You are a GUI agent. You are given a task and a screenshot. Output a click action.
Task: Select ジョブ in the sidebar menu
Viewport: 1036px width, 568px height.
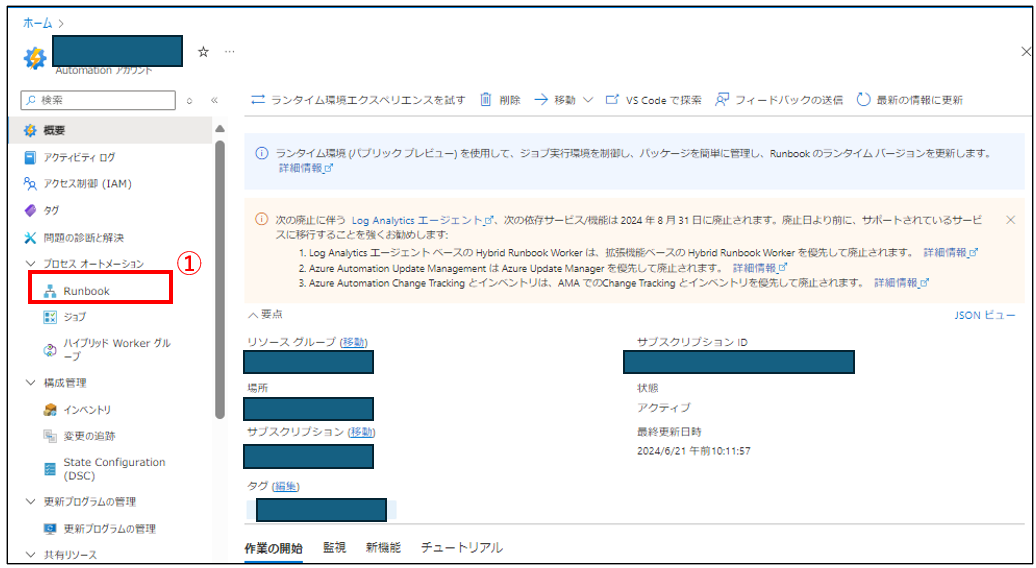[74, 318]
